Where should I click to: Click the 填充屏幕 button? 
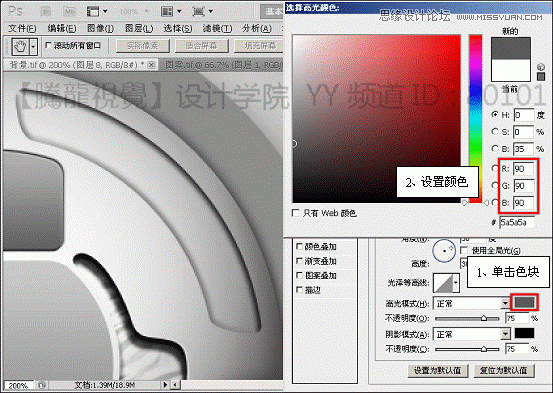(259, 46)
